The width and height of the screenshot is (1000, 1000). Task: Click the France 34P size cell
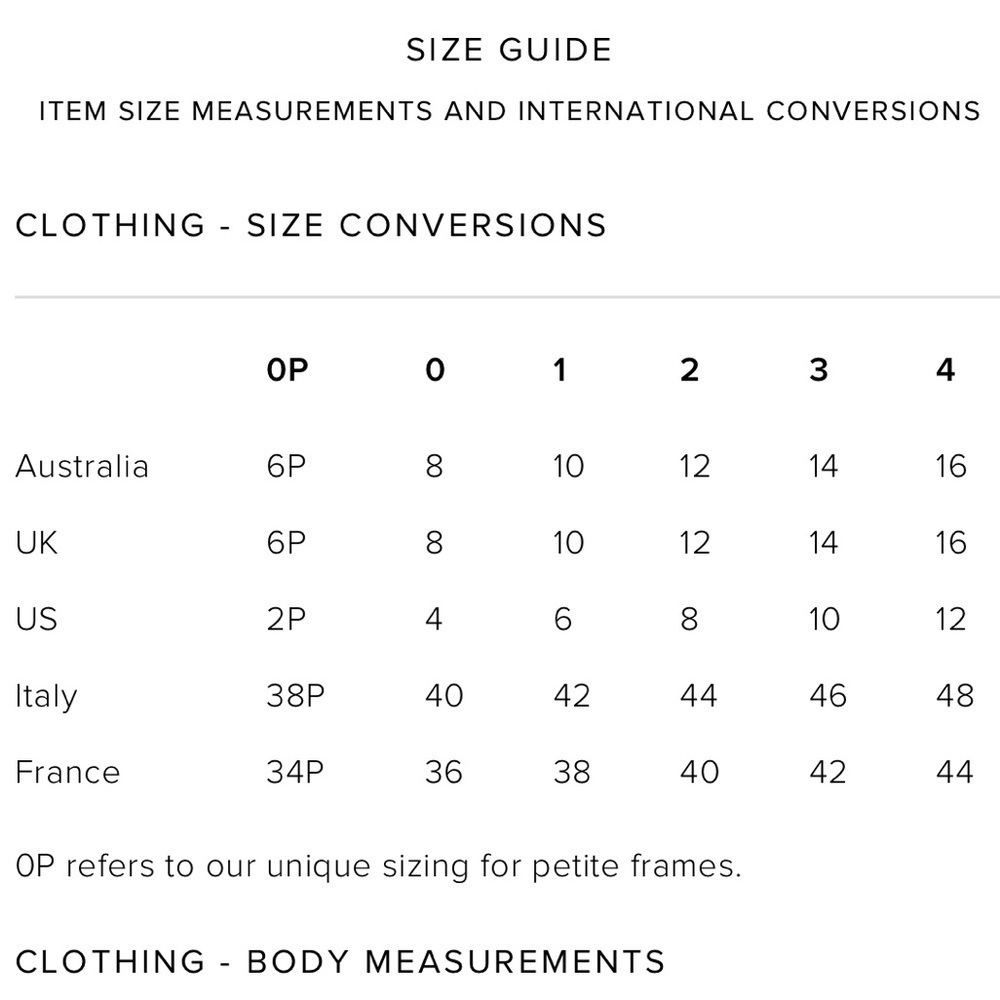[x=295, y=772]
